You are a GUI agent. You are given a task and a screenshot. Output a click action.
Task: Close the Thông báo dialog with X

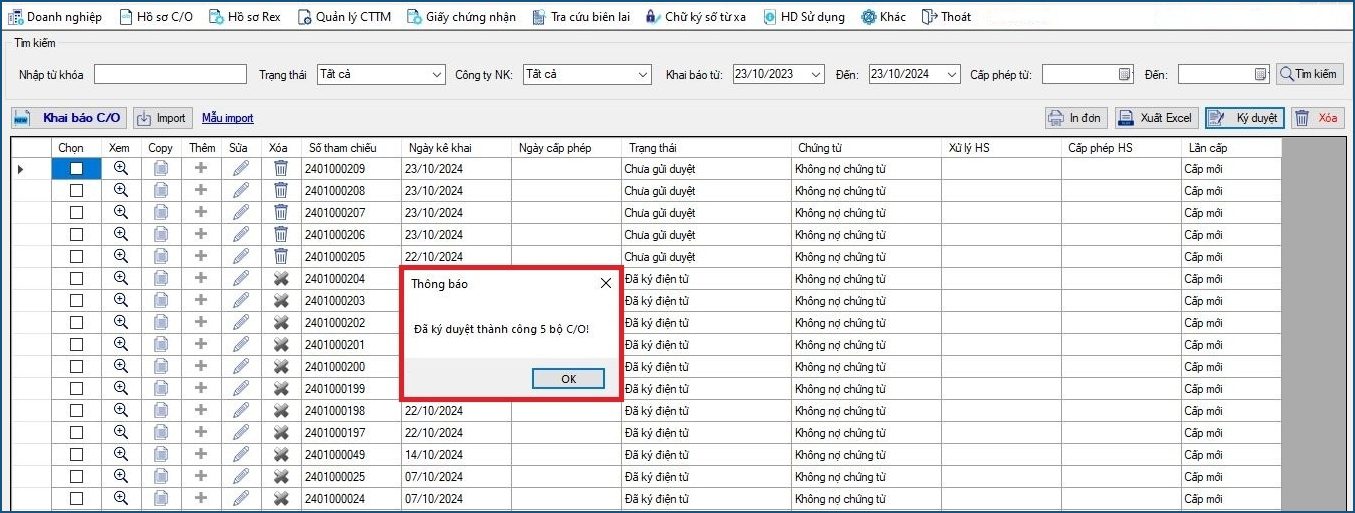(x=605, y=283)
